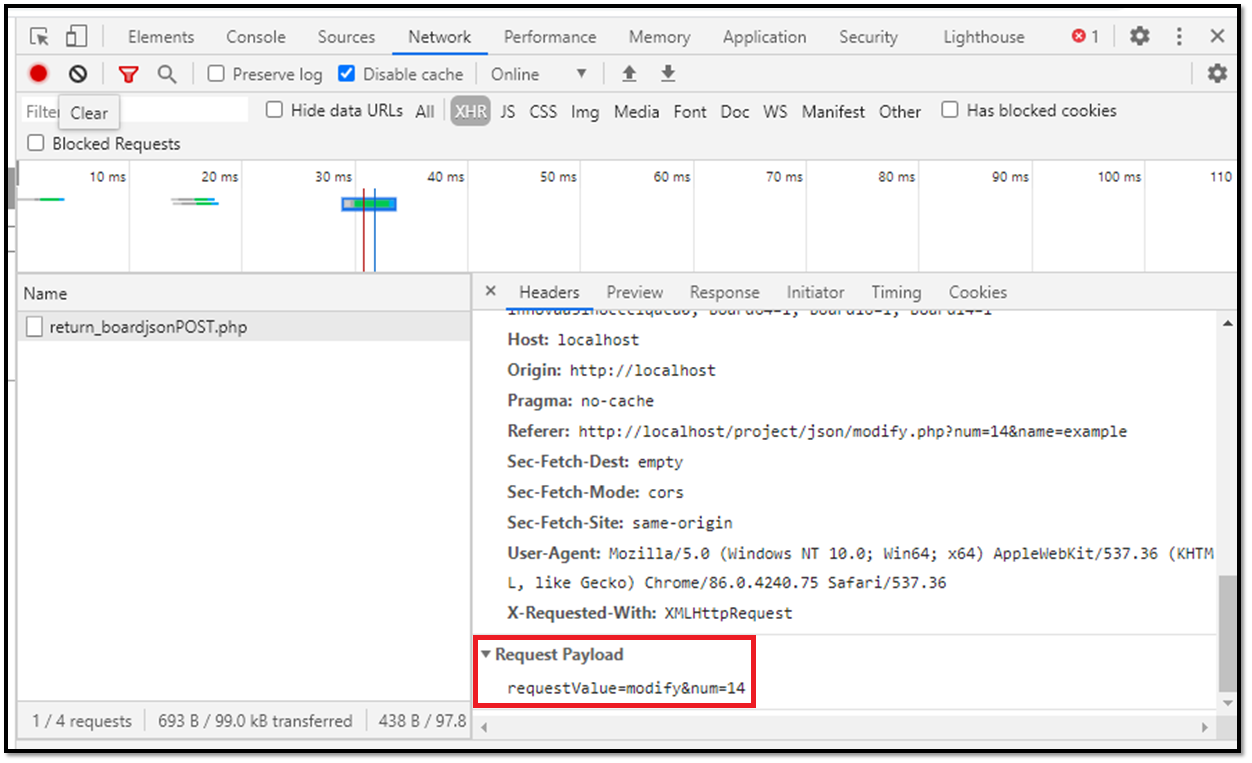This screenshot has height=763, width=1252.
Task: Open the DevTools three-dot menu
Action: [x=1179, y=37]
